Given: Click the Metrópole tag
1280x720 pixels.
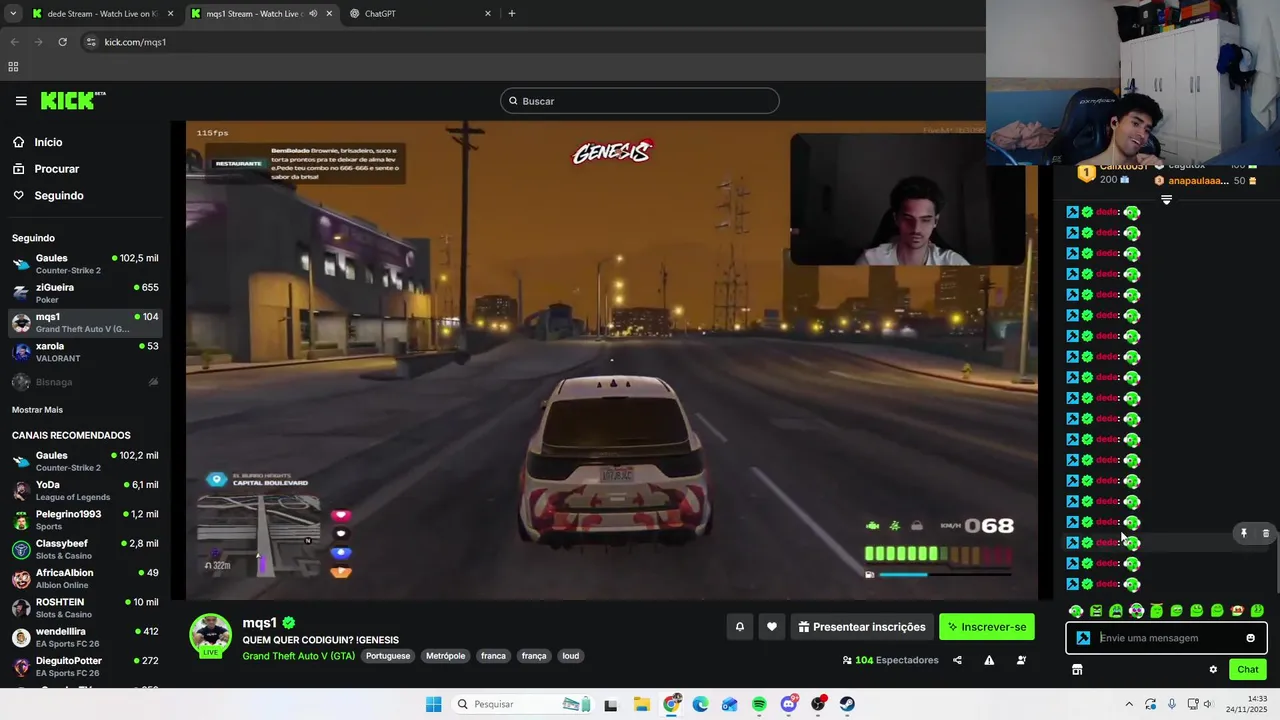Looking at the screenshot, I should 445,656.
